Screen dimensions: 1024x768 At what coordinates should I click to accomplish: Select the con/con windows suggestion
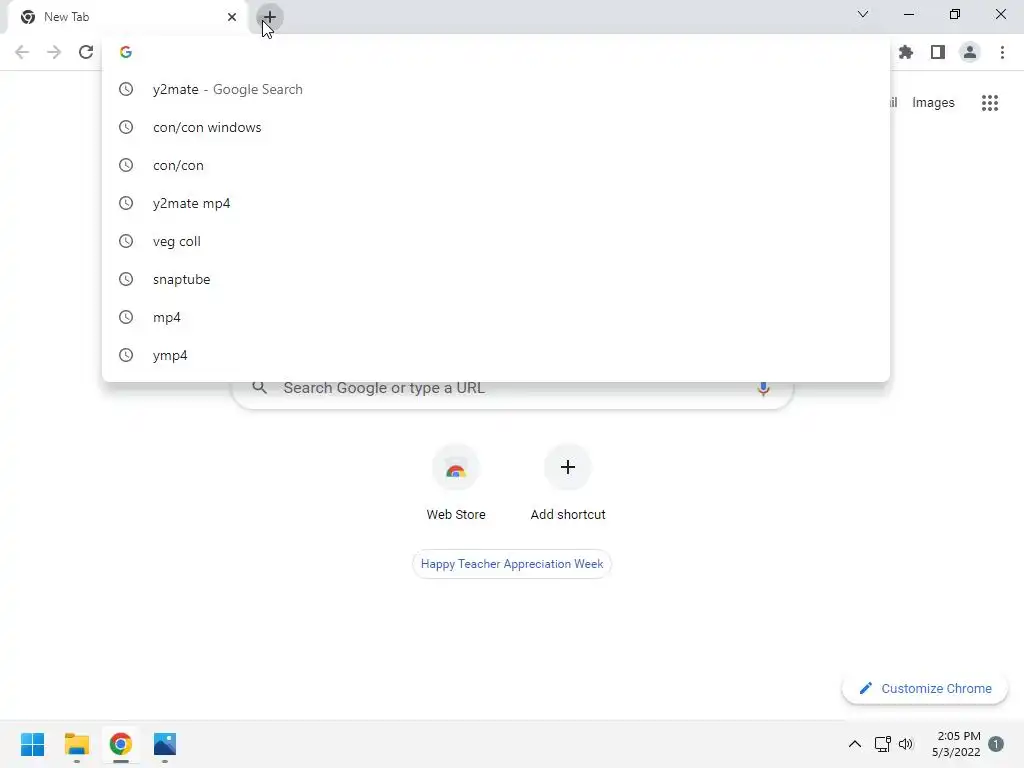(496, 127)
